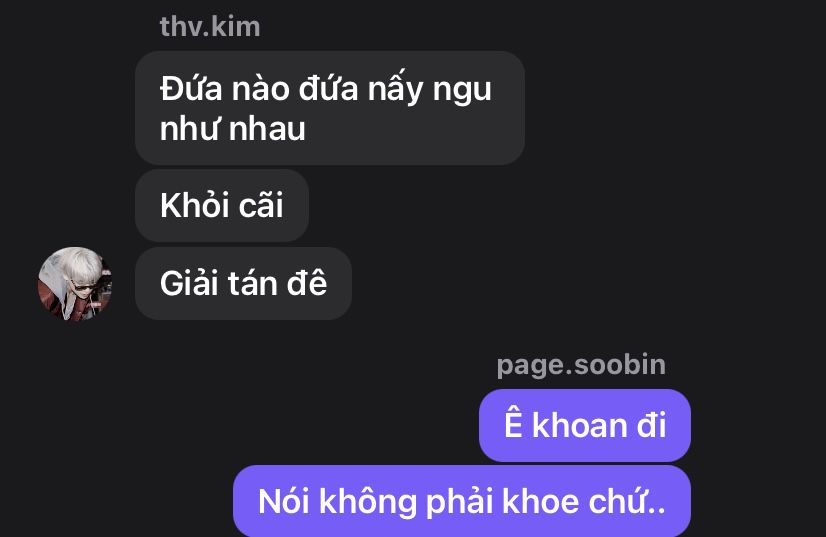826x537 pixels.
Task: Click the word 'cãi' in the second bubble
Action: [x=261, y=205]
